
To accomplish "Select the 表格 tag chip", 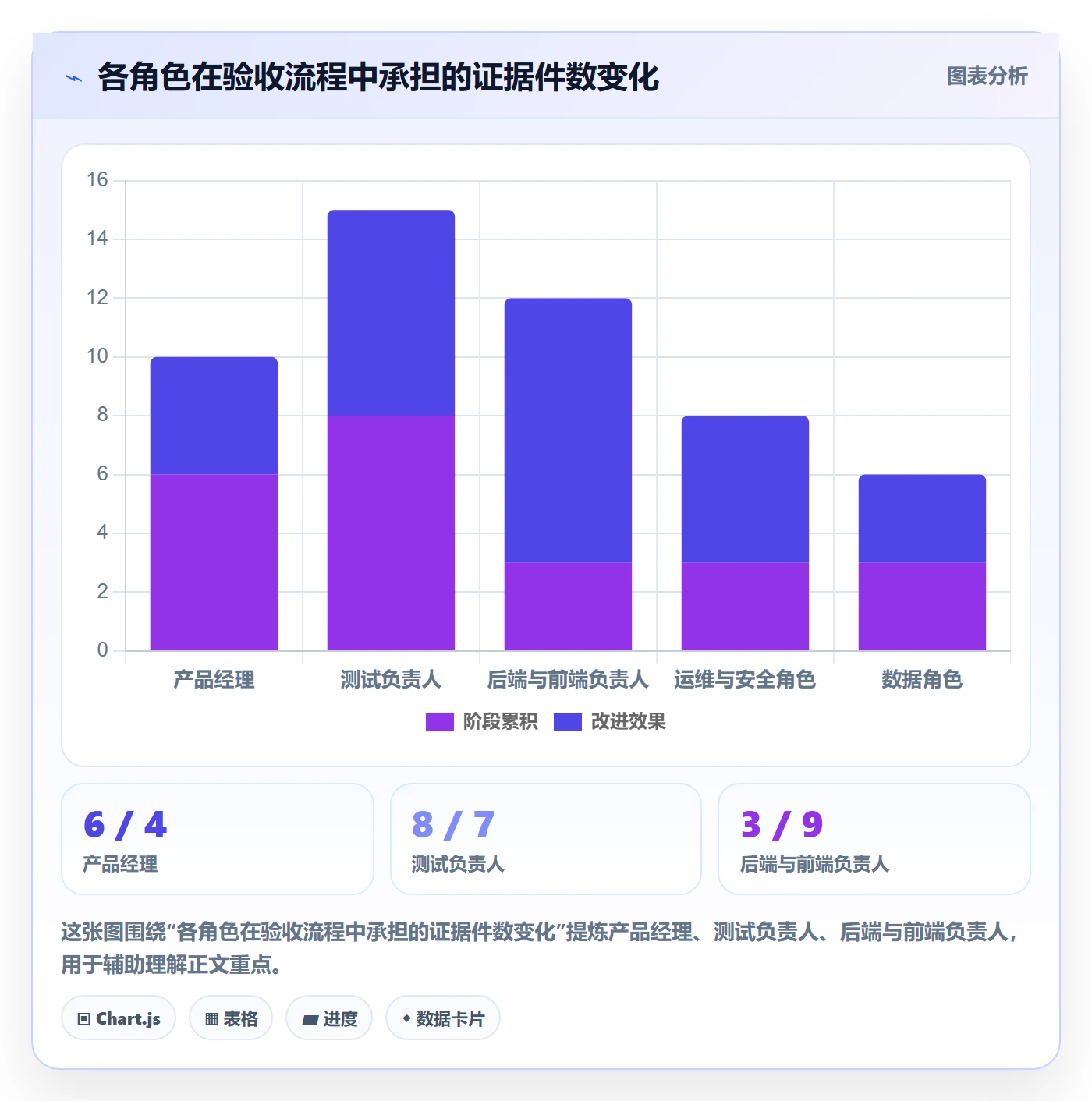I will (231, 1018).
